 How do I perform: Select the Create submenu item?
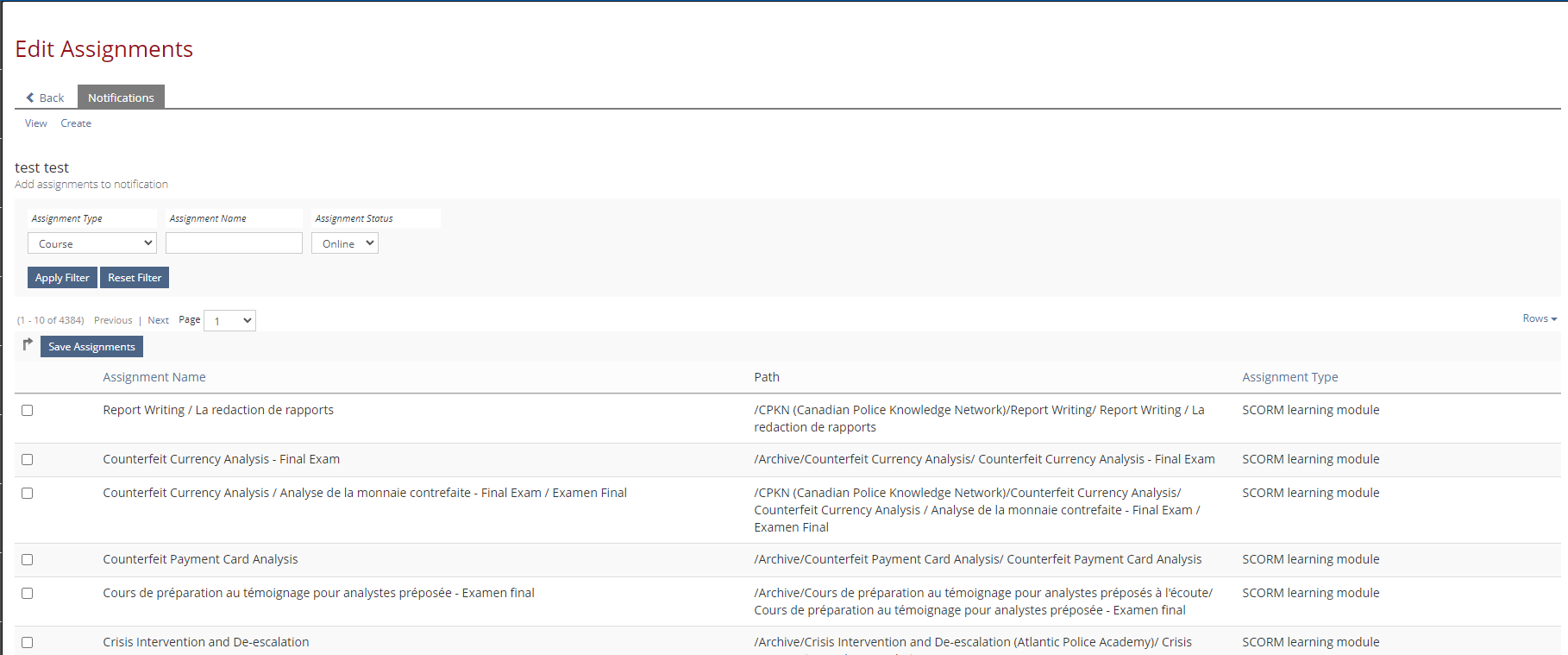[76, 123]
